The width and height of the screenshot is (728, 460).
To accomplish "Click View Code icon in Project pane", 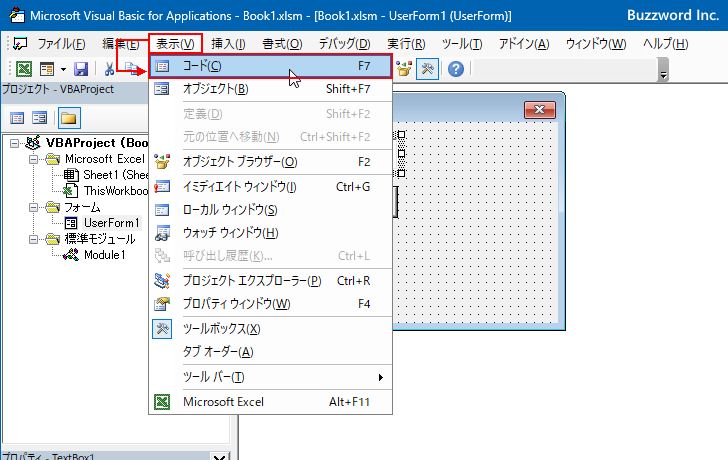I will tap(17, 118).
